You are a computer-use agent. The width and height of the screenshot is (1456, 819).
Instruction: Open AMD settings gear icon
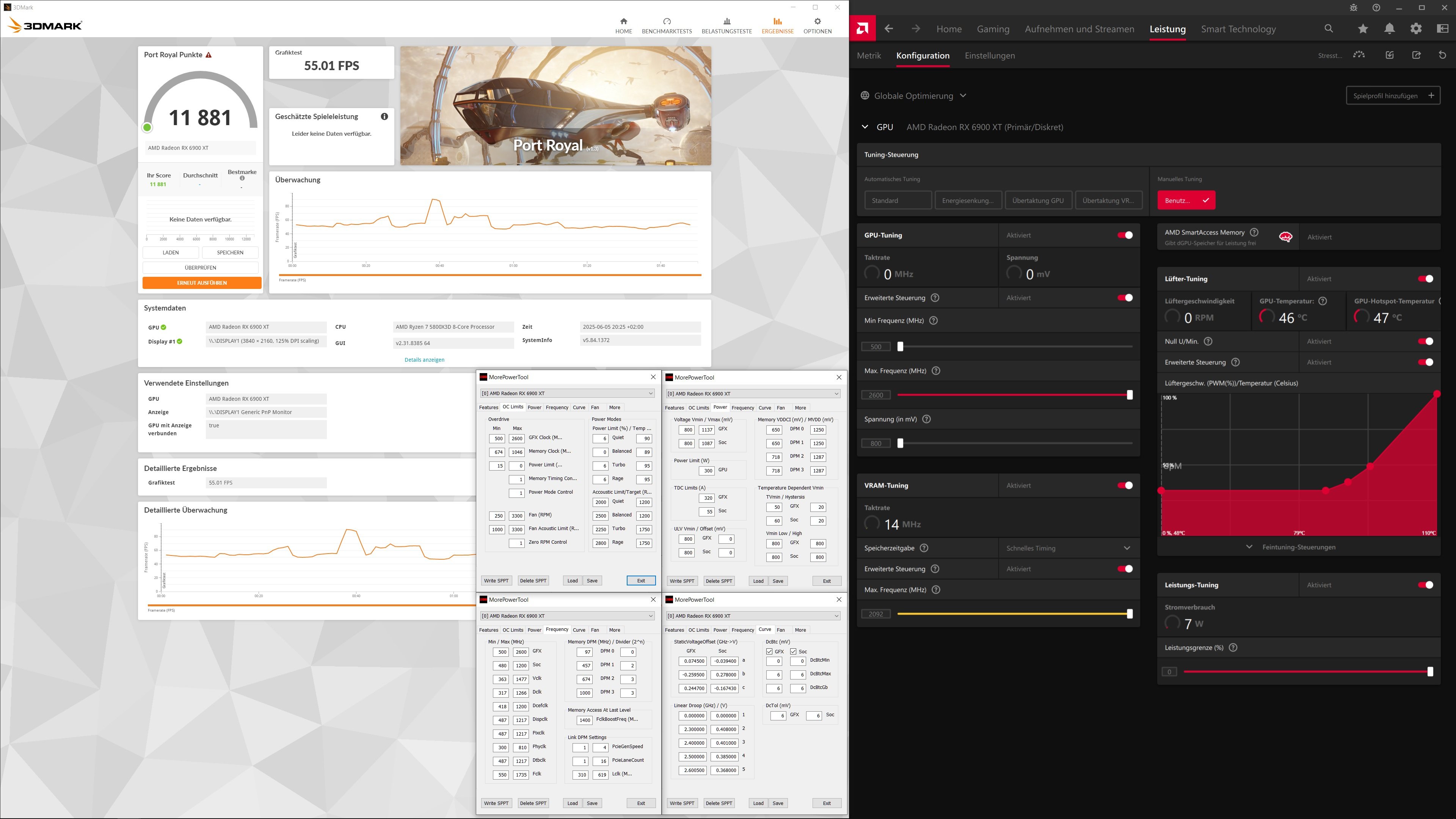tap(1416, 29)
